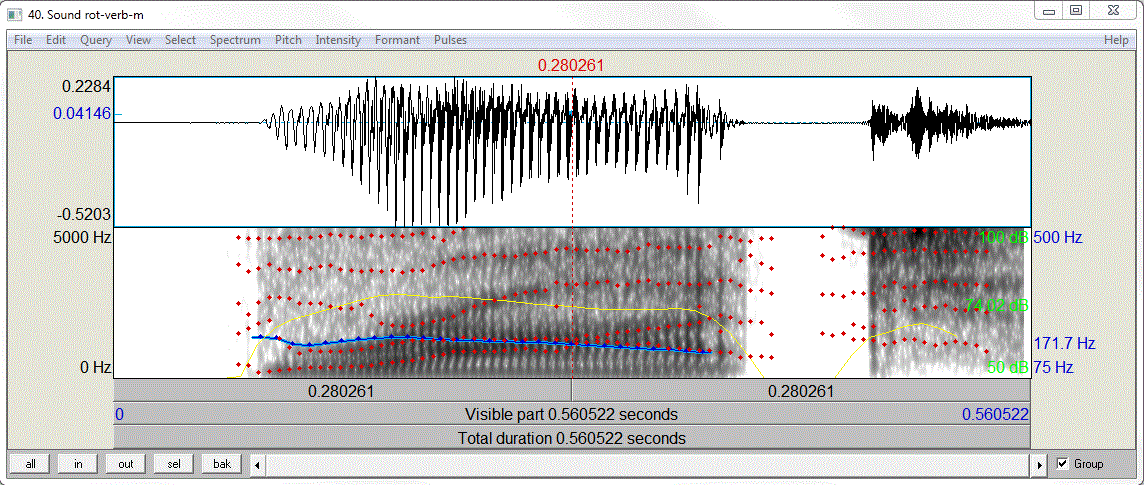Click the scrollbar right arrow

(1041, 465)
